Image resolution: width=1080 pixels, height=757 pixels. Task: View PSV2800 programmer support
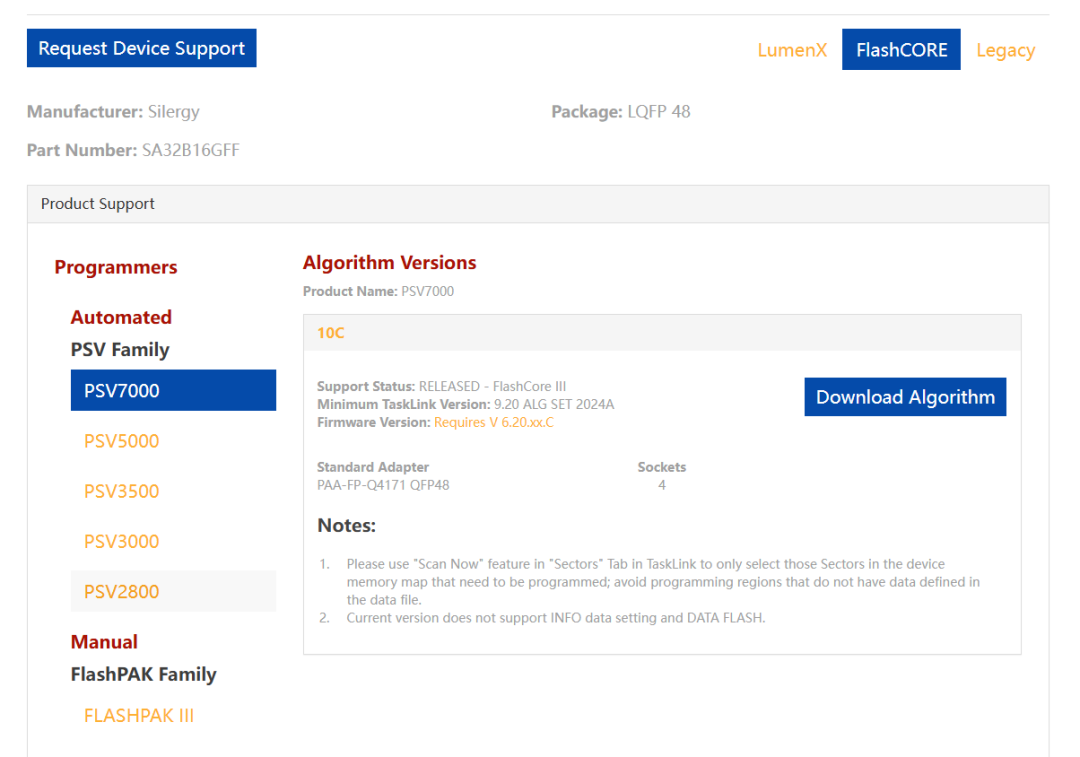click(174, 591)
